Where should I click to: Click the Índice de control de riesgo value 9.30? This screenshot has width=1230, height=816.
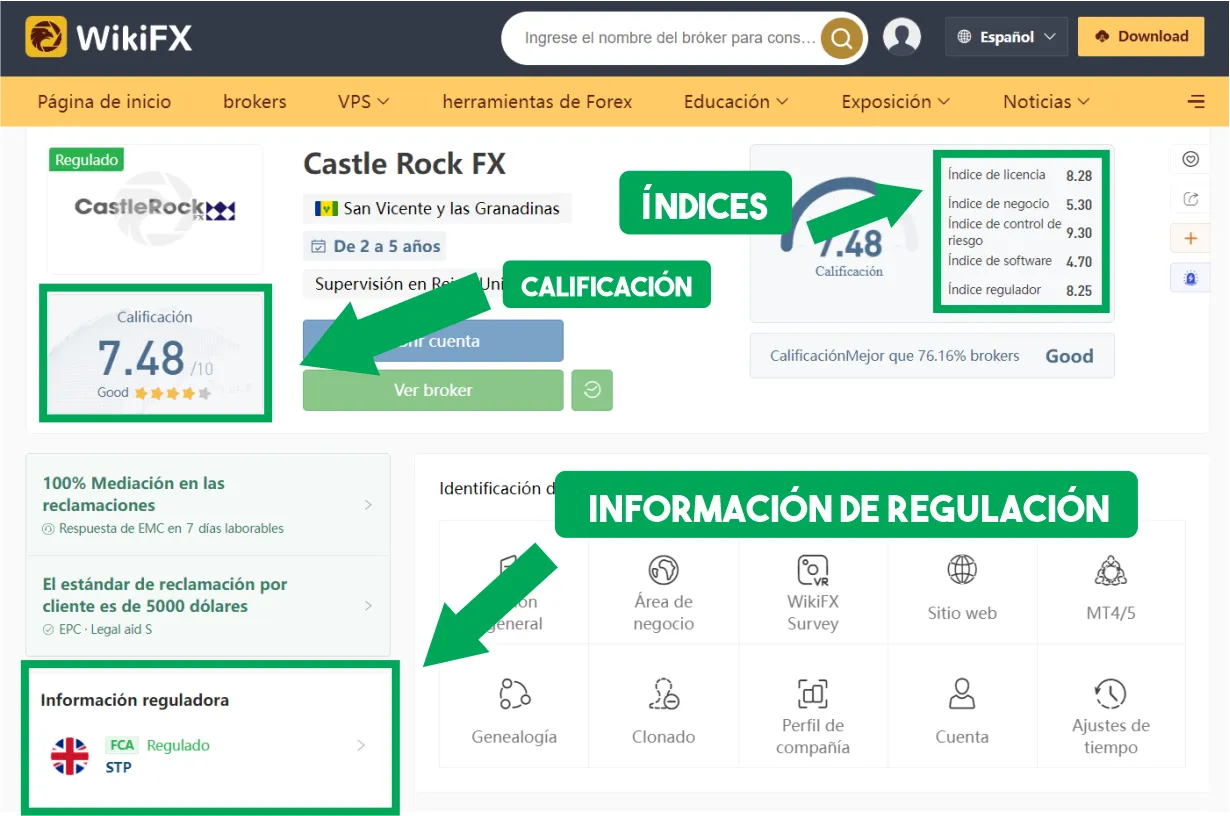click(x=1079, y=232)
